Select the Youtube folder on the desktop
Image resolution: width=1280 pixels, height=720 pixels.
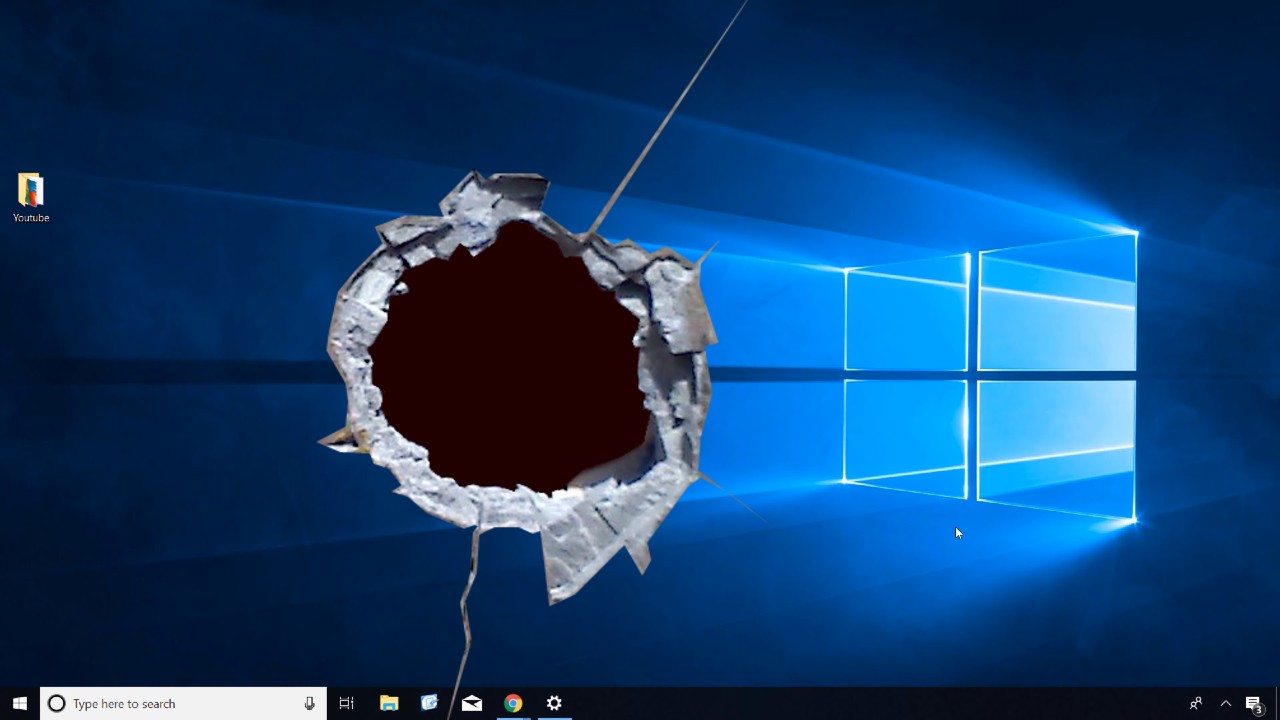[x=31, y=197]
